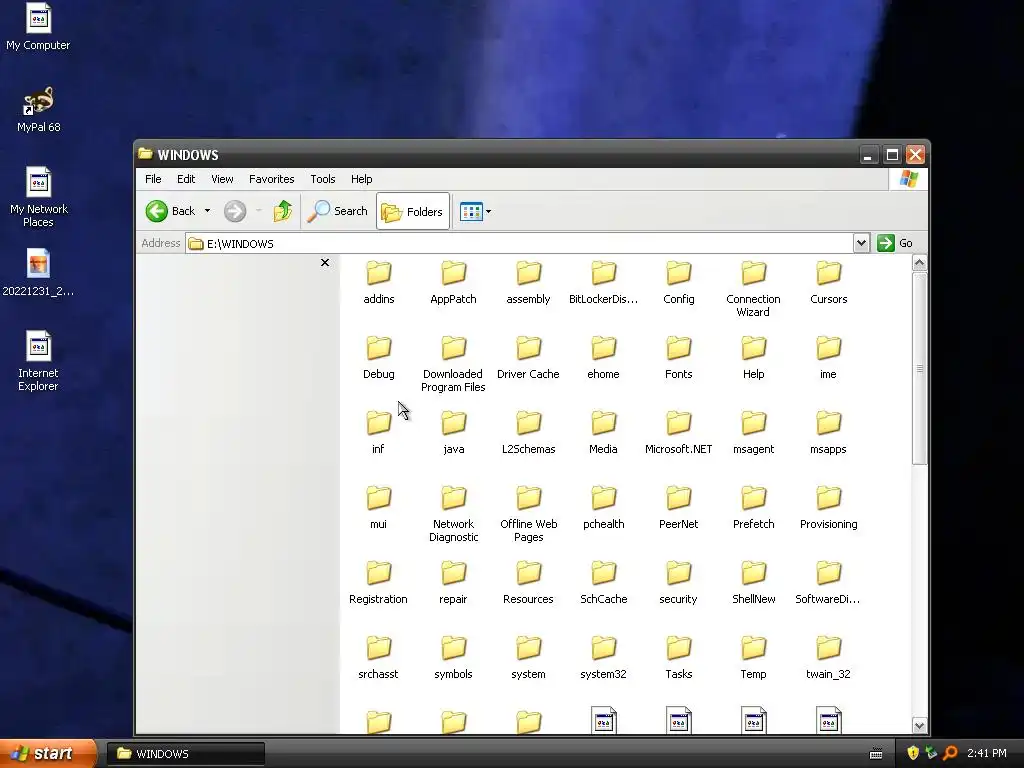Select the Cursors folder
The image size is (1024, 768).
click(829, 283)
